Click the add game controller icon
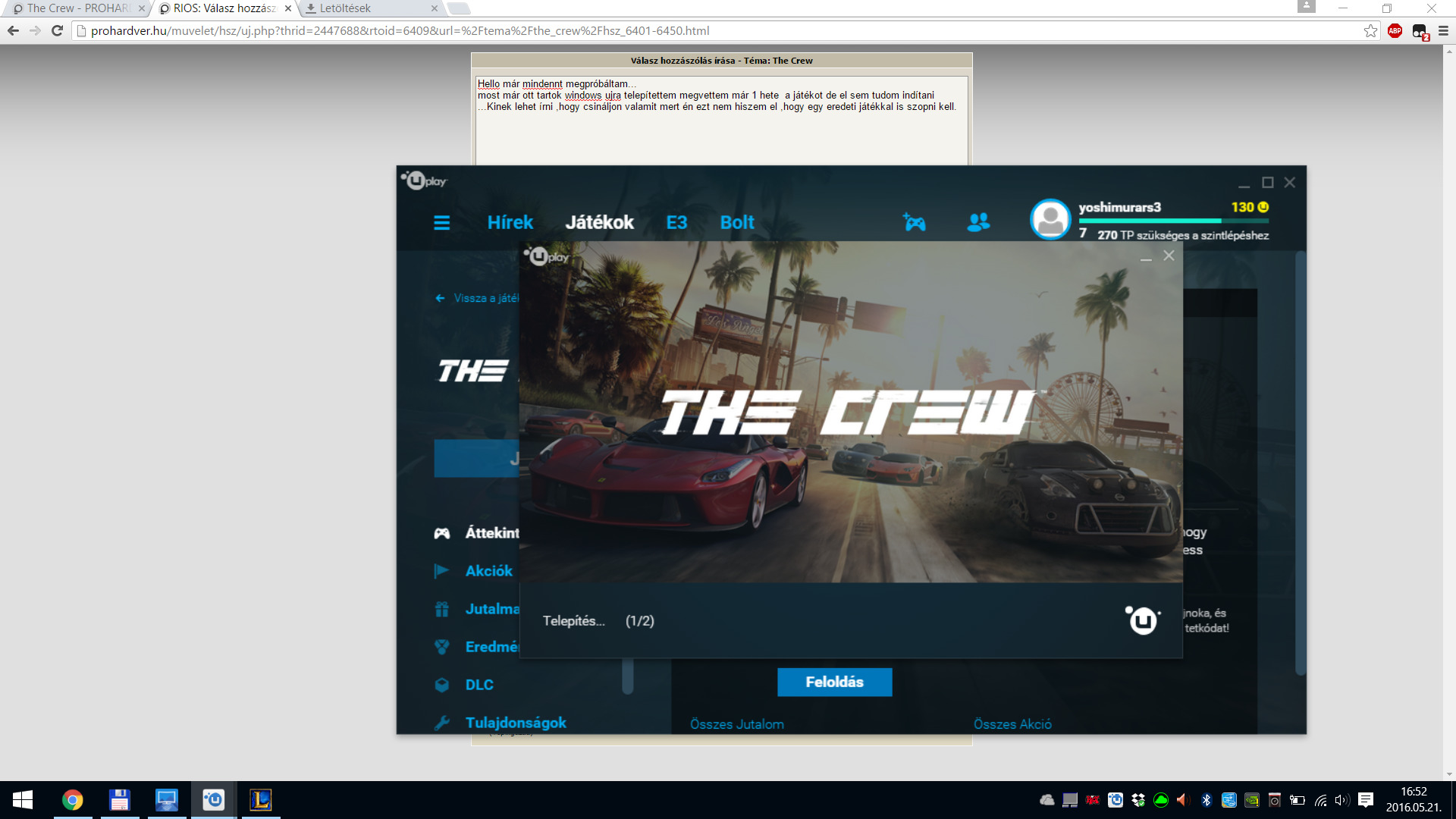This screenshot has width=1456, height=819. 914,222
